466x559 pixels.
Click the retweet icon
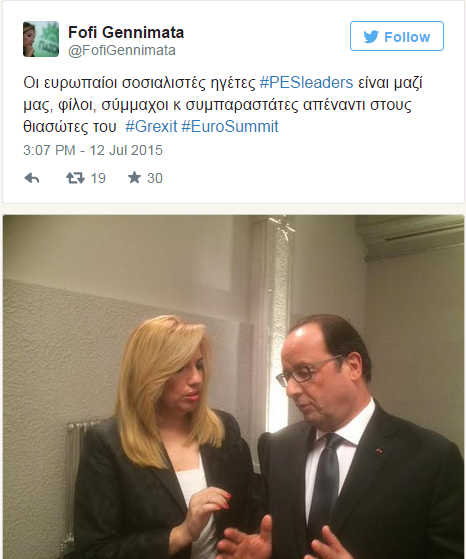coord(75,178)
